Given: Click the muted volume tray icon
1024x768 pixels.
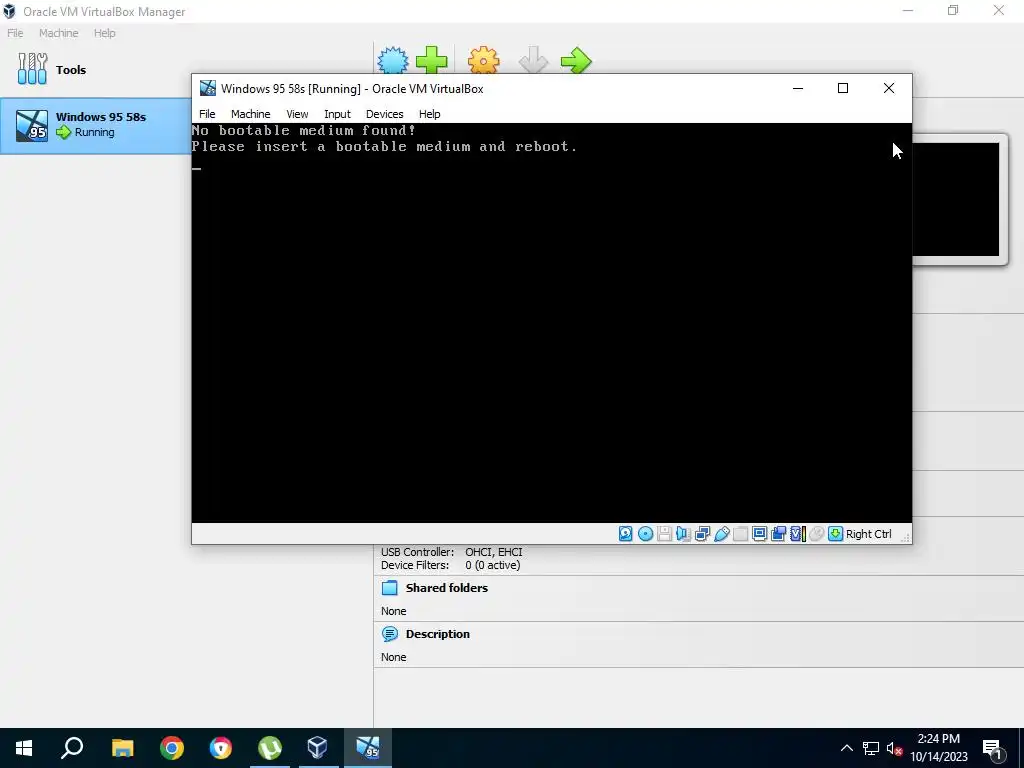Looking at the screenshot, I should [894, 748].
